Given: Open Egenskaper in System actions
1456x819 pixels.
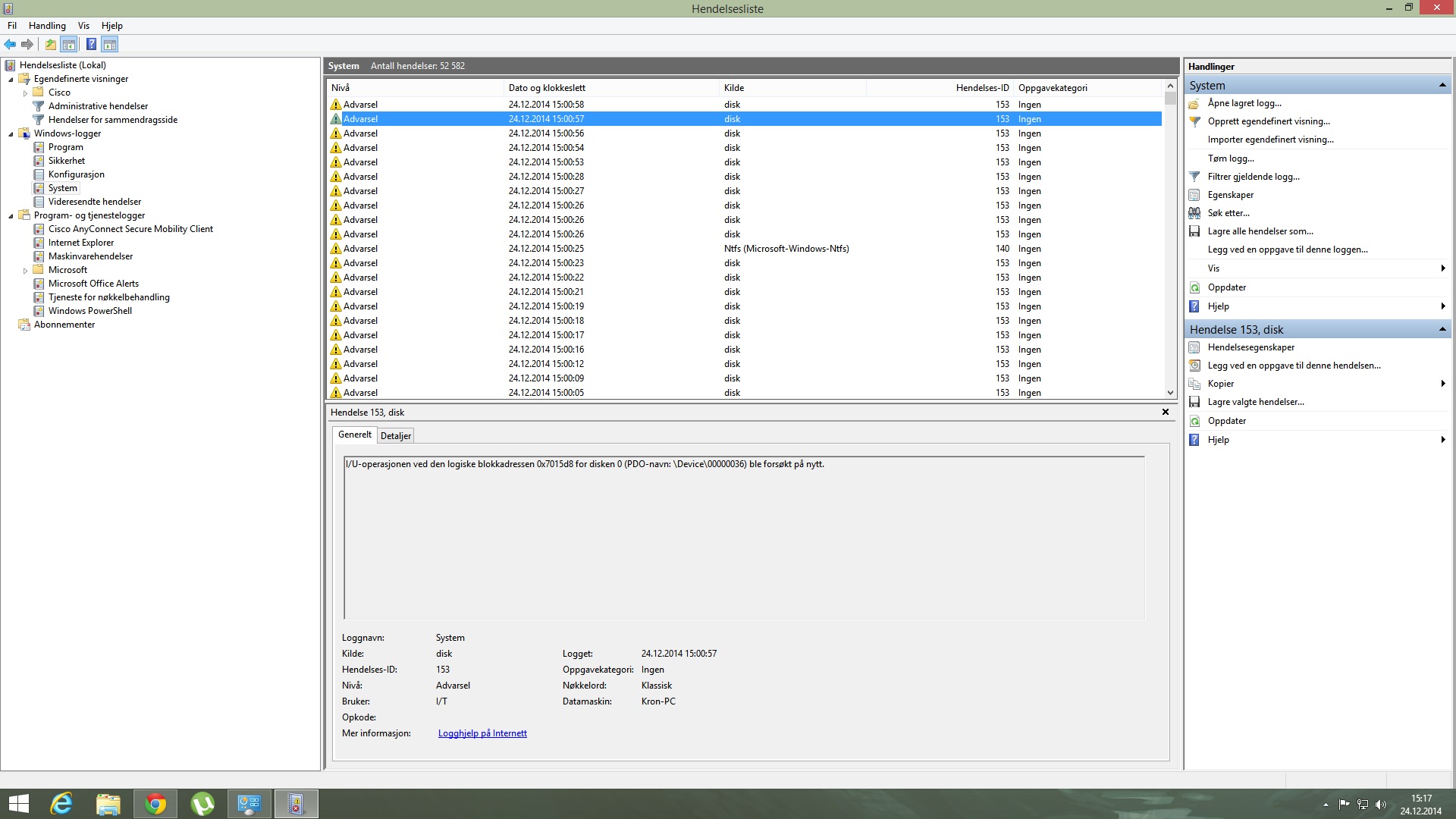Looking at the screenshot, I should click(x=1231, y=195).
